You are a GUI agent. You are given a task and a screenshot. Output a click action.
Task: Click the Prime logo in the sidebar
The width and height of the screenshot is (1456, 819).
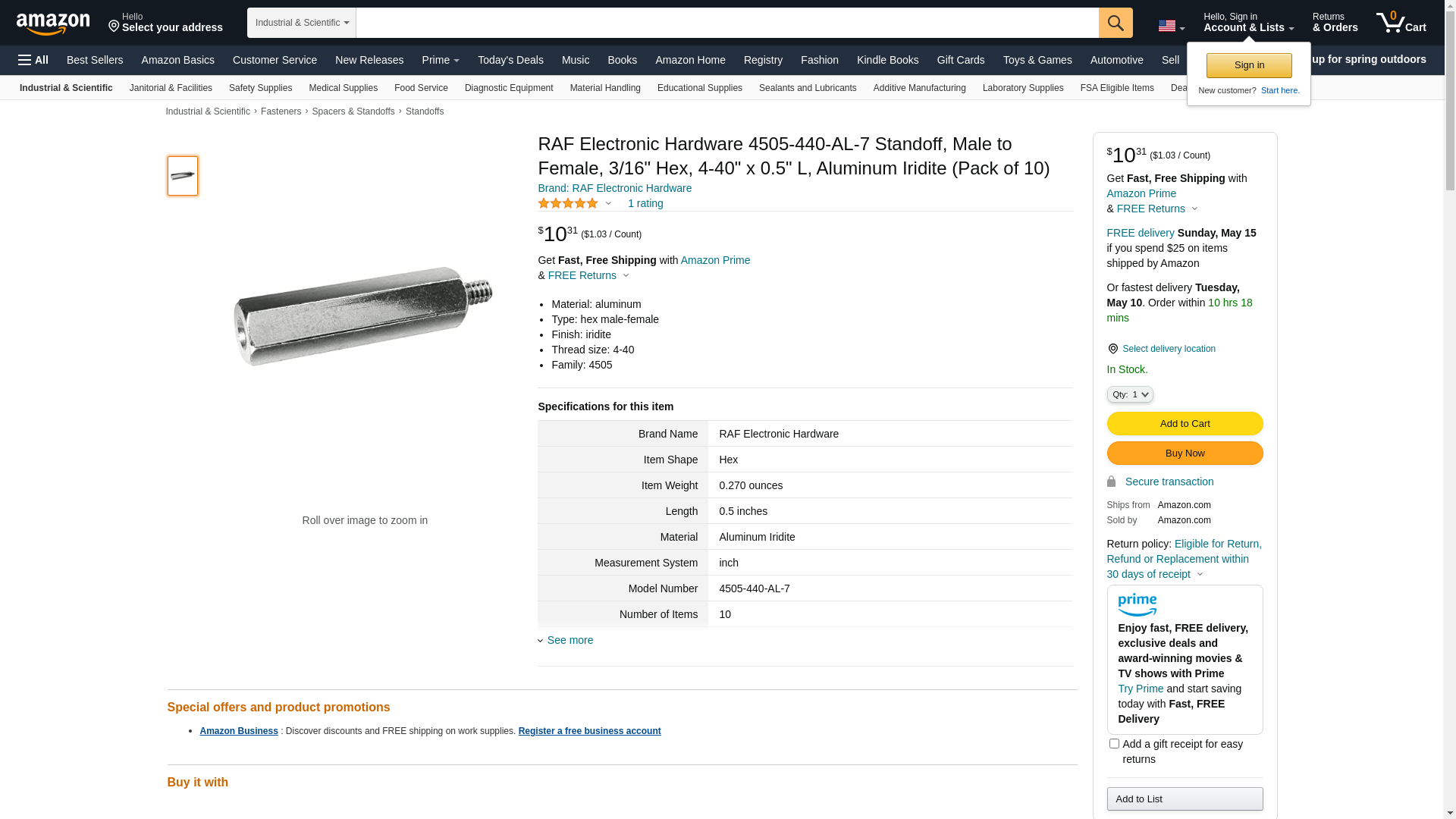pos(1137,604)
